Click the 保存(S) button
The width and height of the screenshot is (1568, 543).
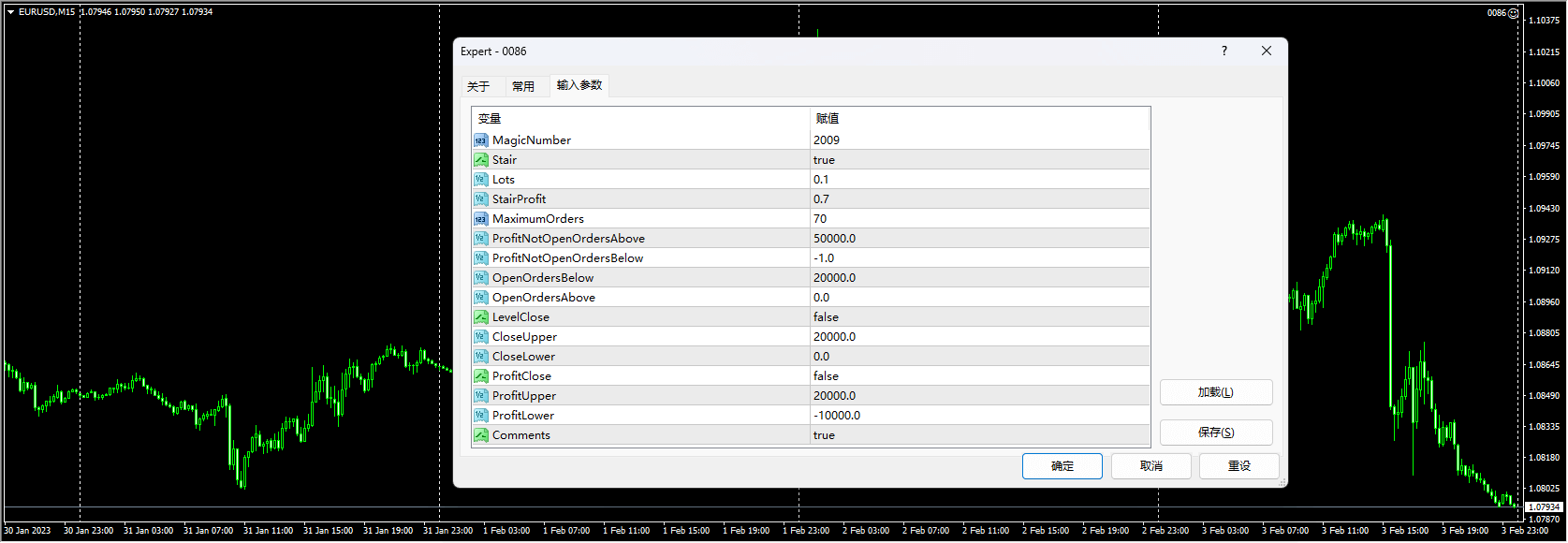point(1215,433)
